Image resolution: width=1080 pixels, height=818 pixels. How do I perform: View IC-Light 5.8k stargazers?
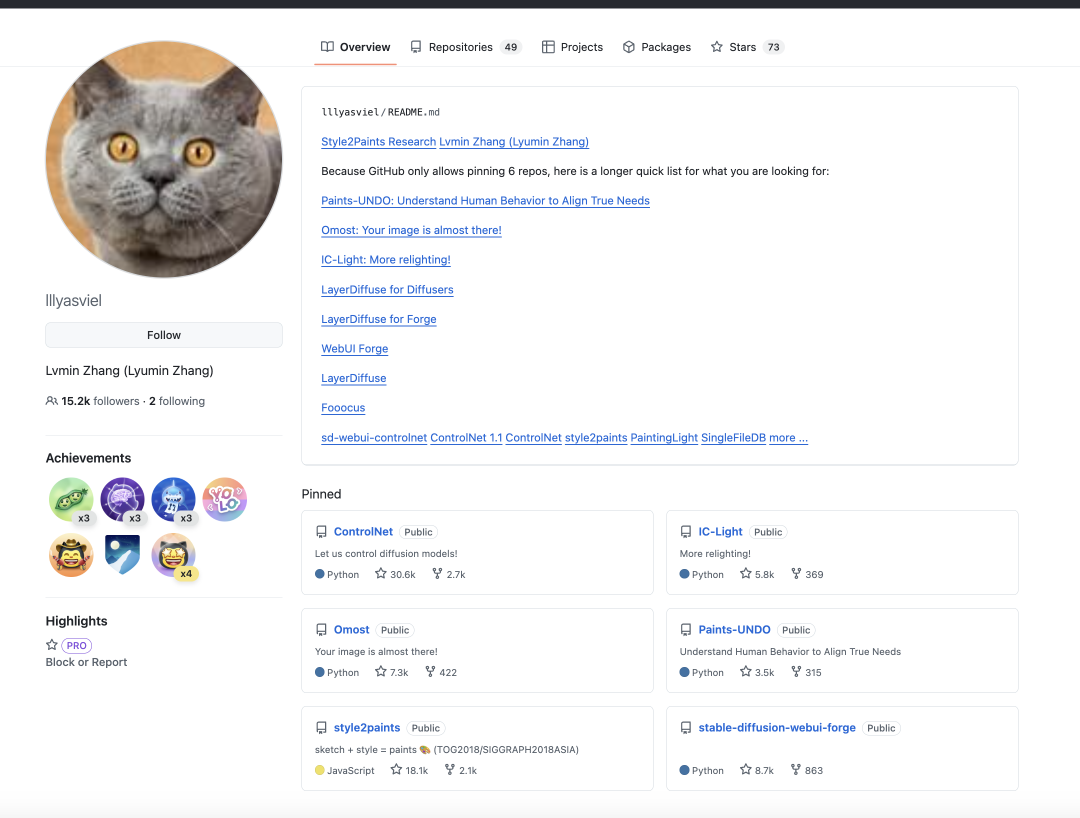[757, 574]
